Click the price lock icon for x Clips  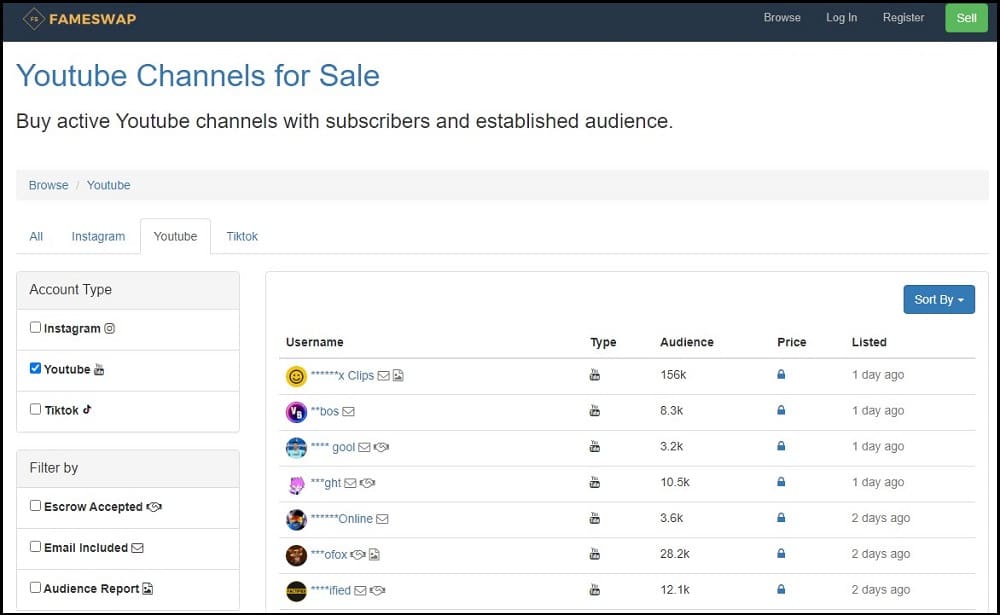pyautogui.click(x=781, y=374)
